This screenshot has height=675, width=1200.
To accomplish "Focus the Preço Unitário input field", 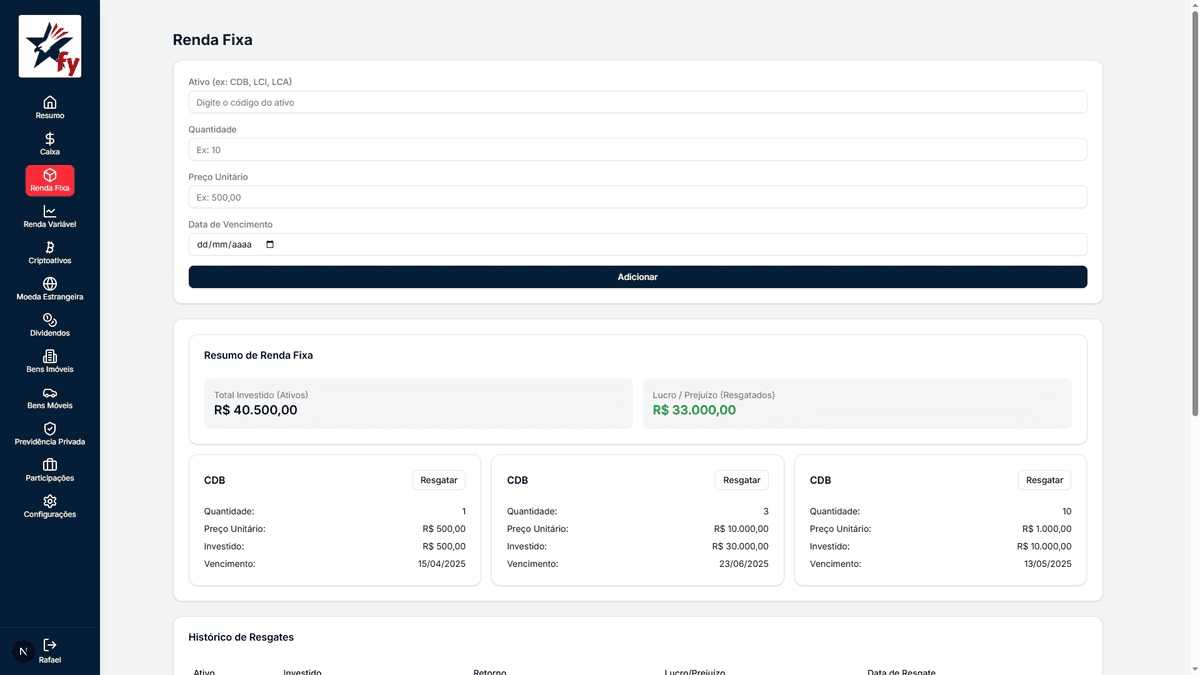I will click(637, 197).
